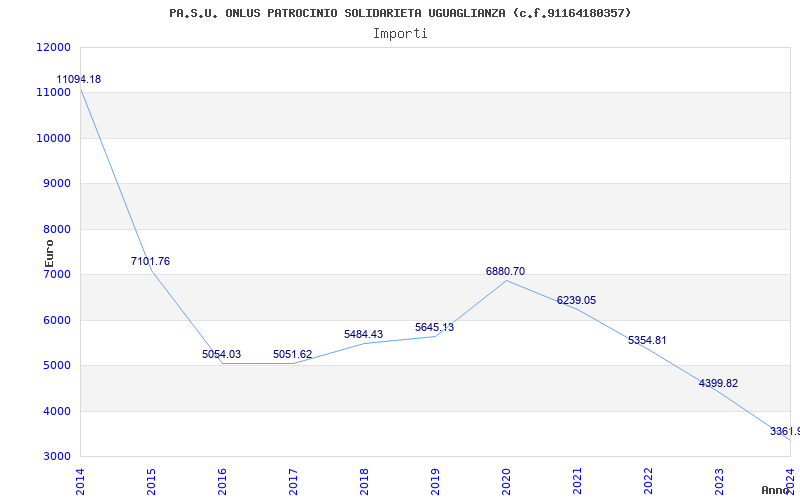Click x-axis year 2021

click(x=577, y=481)
